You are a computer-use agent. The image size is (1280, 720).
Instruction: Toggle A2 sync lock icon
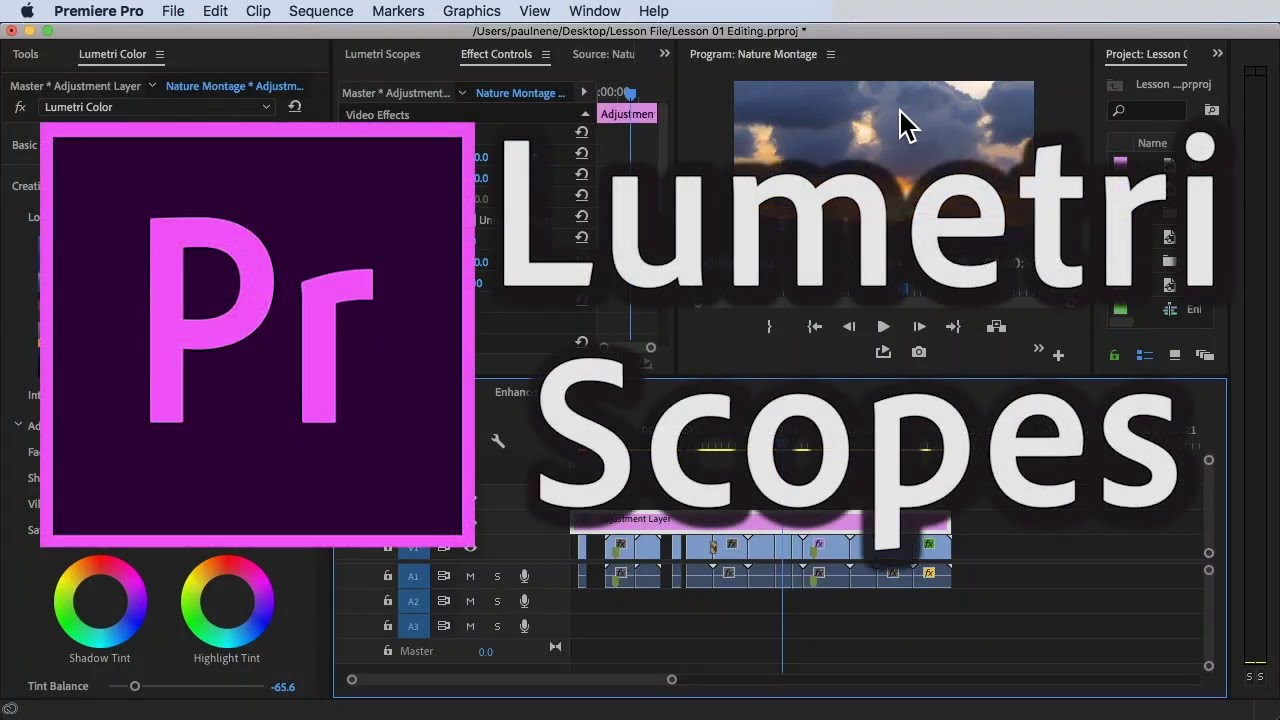[443, 601]
